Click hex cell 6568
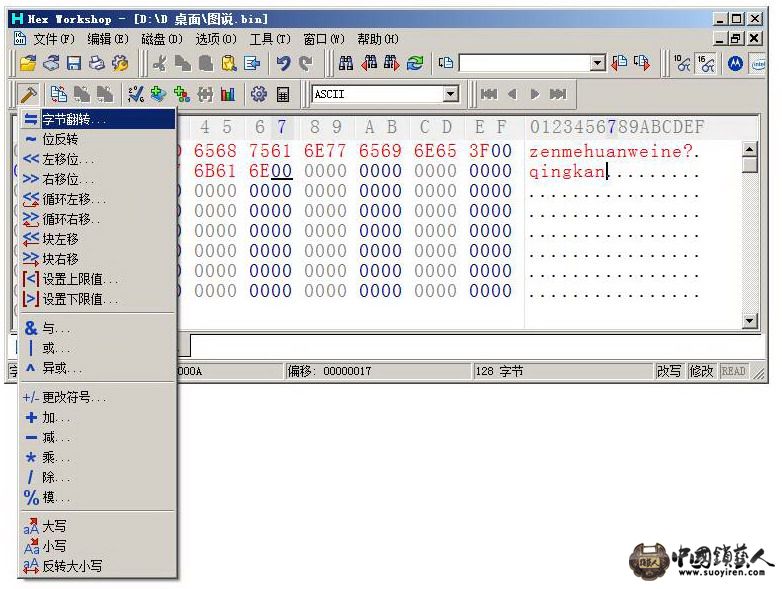 click(x=215, y=151)
